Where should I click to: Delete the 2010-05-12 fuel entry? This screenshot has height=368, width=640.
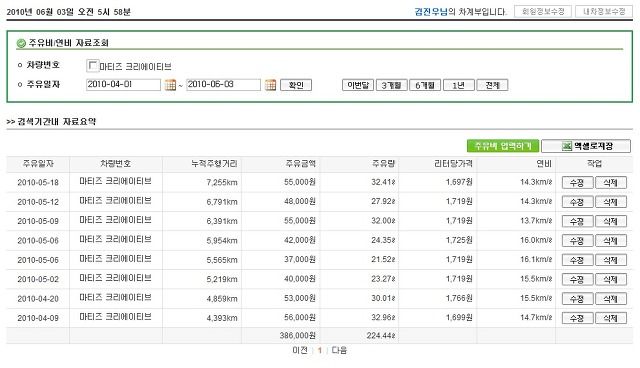tap(611, 202)
